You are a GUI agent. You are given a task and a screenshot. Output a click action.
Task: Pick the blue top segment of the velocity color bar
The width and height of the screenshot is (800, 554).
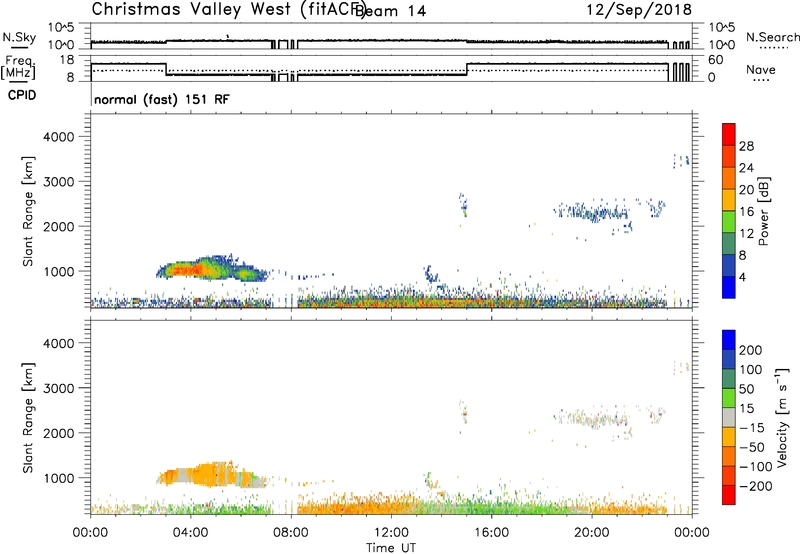(x=729, y=340)
